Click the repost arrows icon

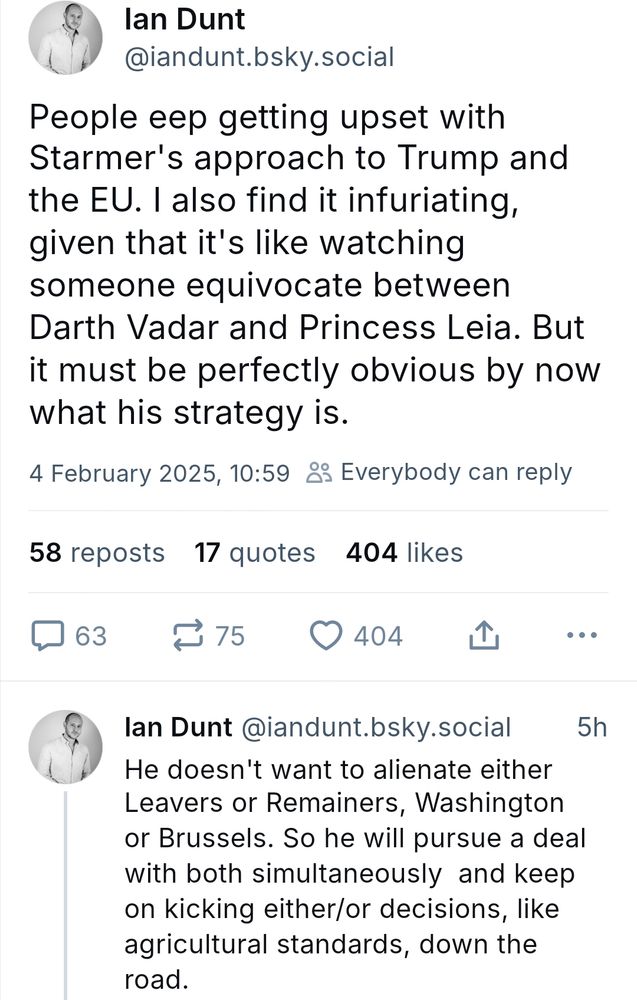187,635
